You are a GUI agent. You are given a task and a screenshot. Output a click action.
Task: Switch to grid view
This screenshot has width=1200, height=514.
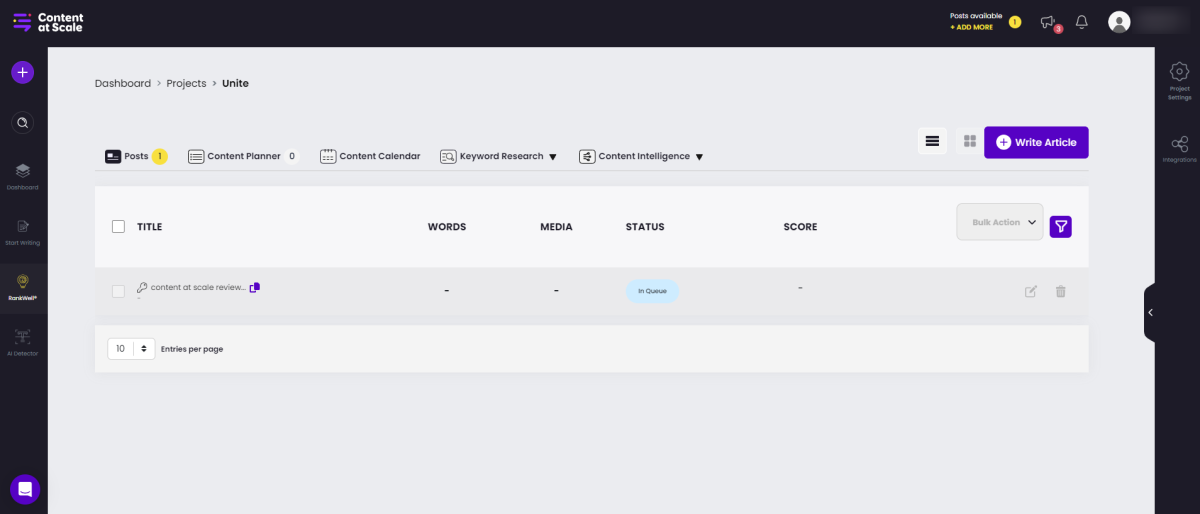point(969,142)
